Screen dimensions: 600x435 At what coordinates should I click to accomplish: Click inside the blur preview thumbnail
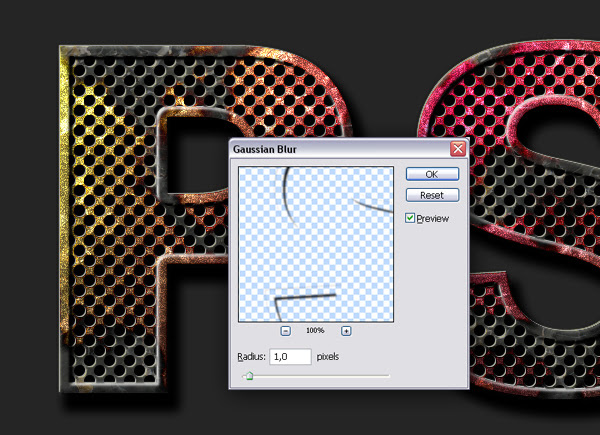(x=316, y=244)
